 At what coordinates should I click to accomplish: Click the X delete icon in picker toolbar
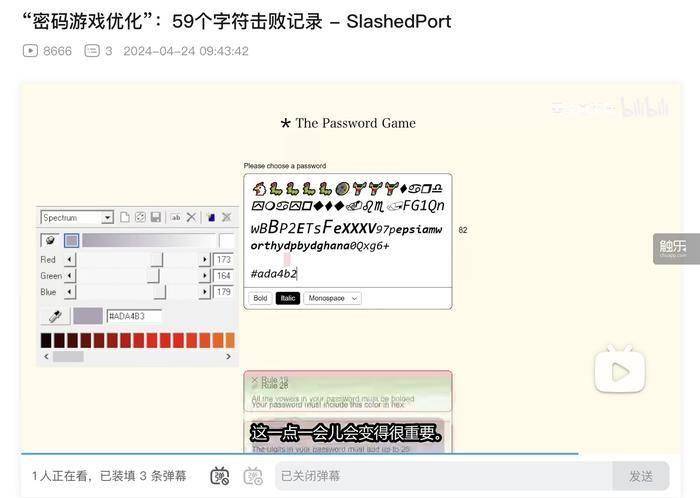click(191, 217)
